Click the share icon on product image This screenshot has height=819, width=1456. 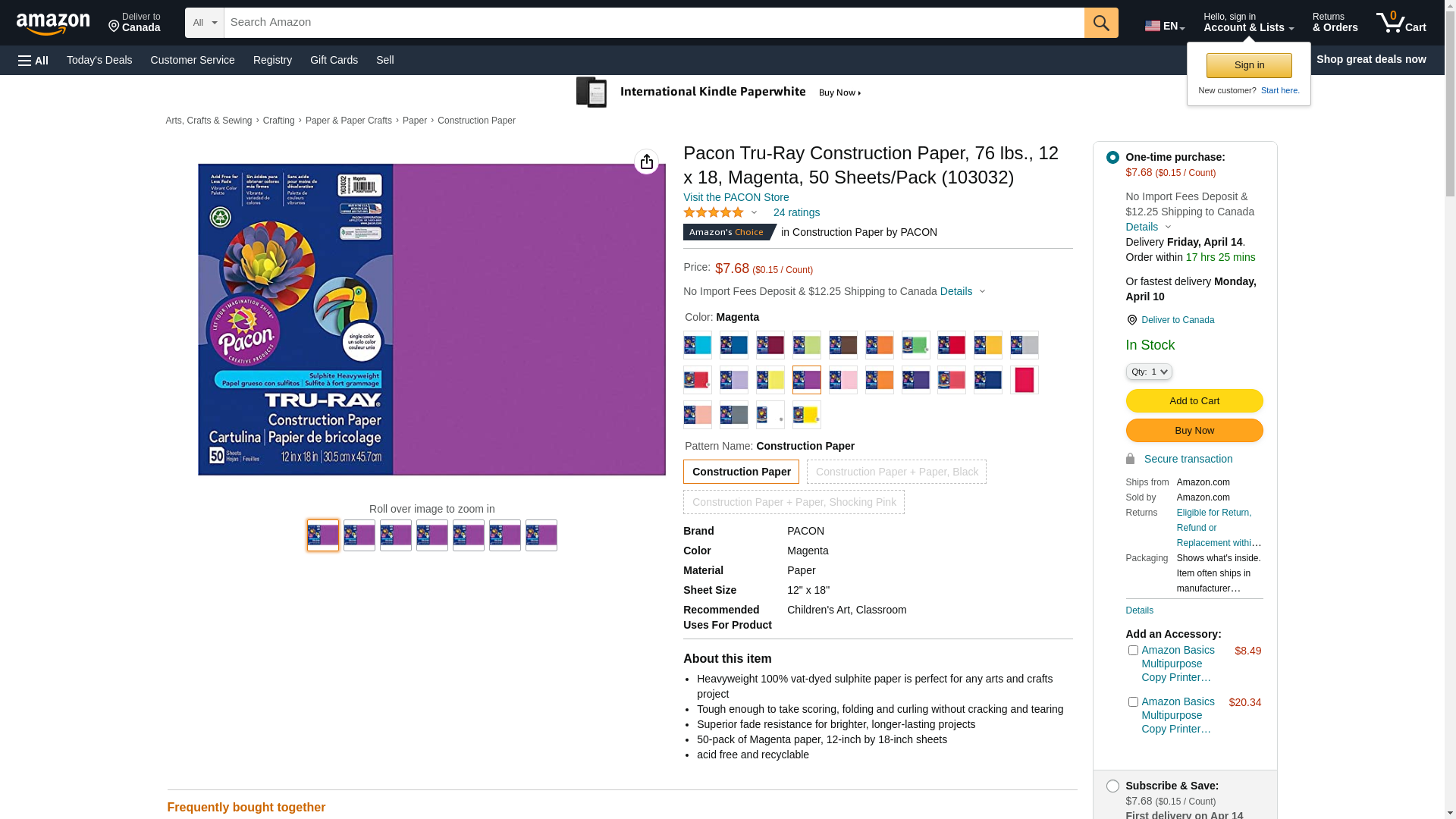pyautogui.click(x=646, y=162)
